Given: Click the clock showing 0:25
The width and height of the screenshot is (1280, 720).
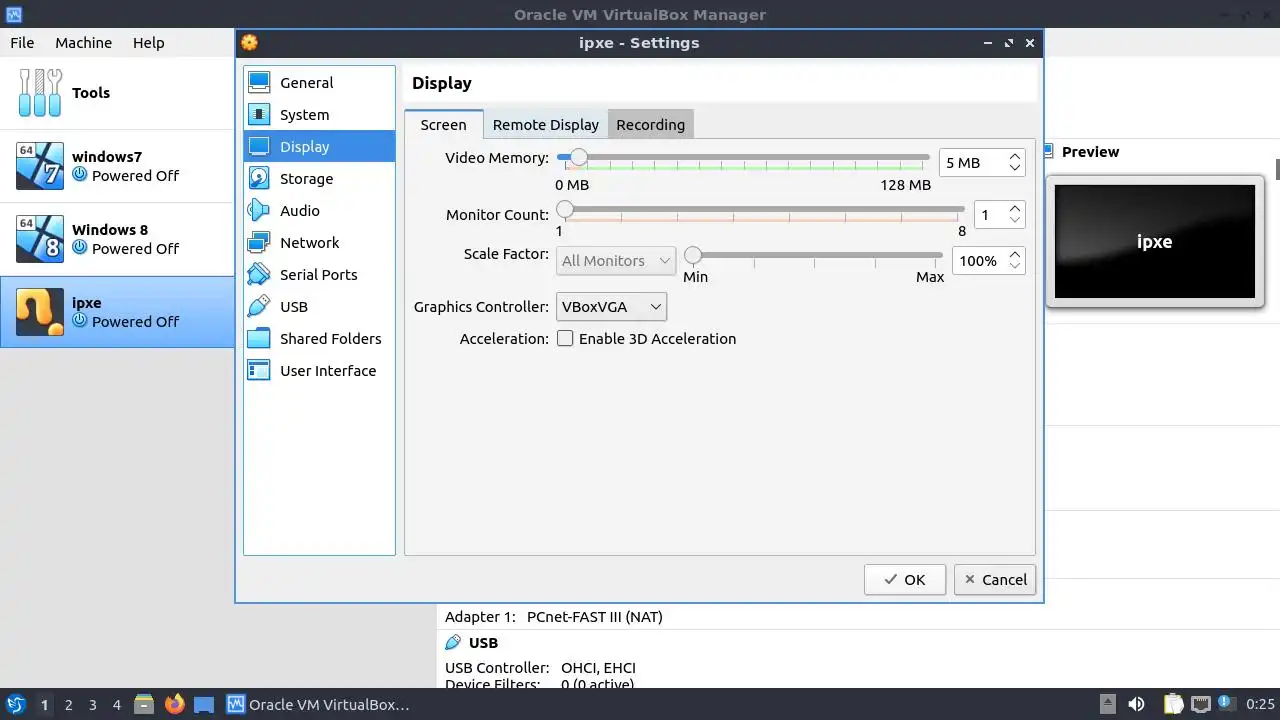Looking at the screenshot, I should point(1260,705).
